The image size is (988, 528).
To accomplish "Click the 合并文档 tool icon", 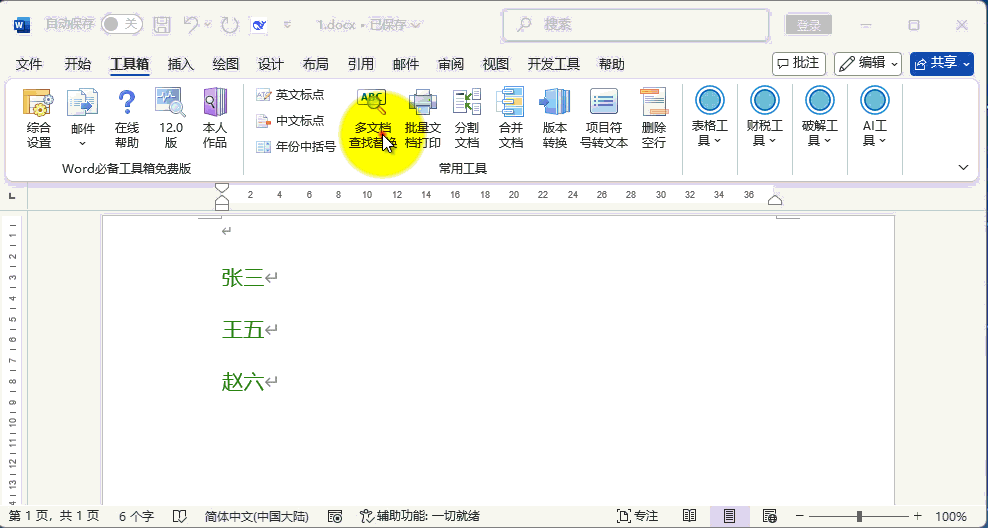I will click(511, 118).
